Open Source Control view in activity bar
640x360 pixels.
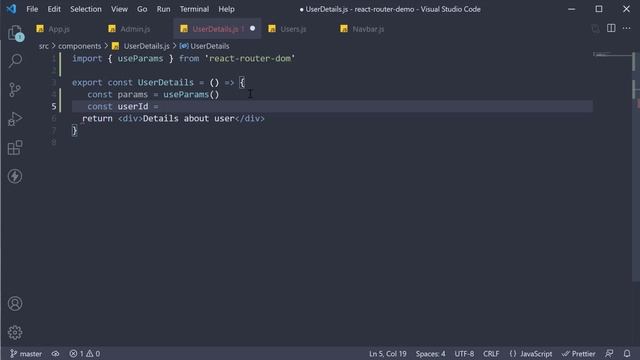(15, 90)
